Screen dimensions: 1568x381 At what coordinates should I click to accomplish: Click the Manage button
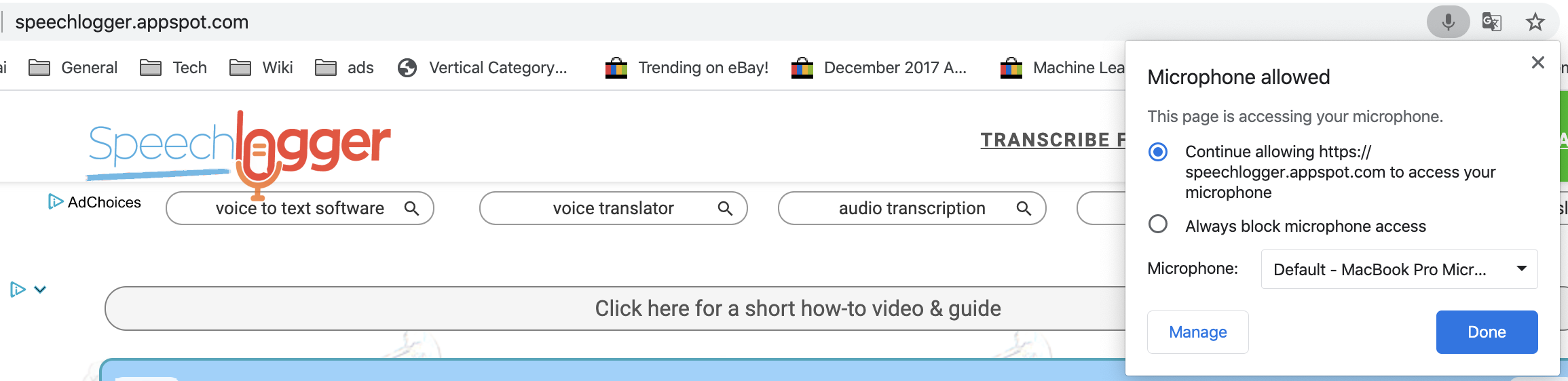(1197, 332)
